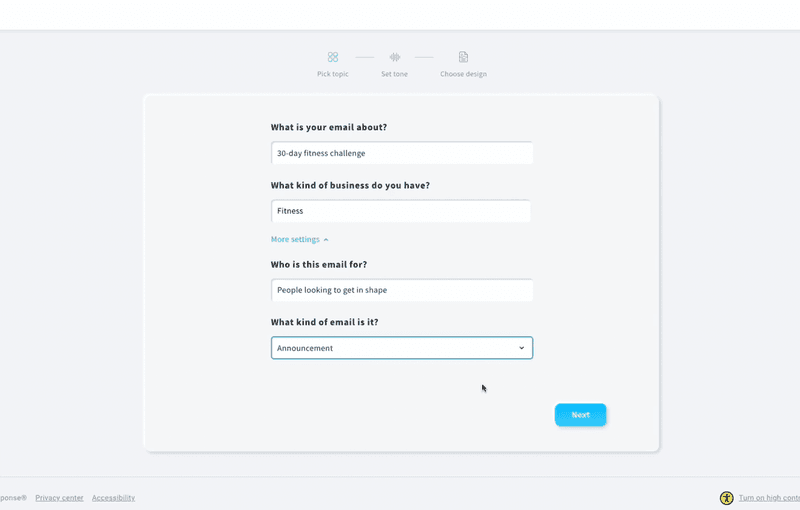Click the email type dropdown arrow

521,348
